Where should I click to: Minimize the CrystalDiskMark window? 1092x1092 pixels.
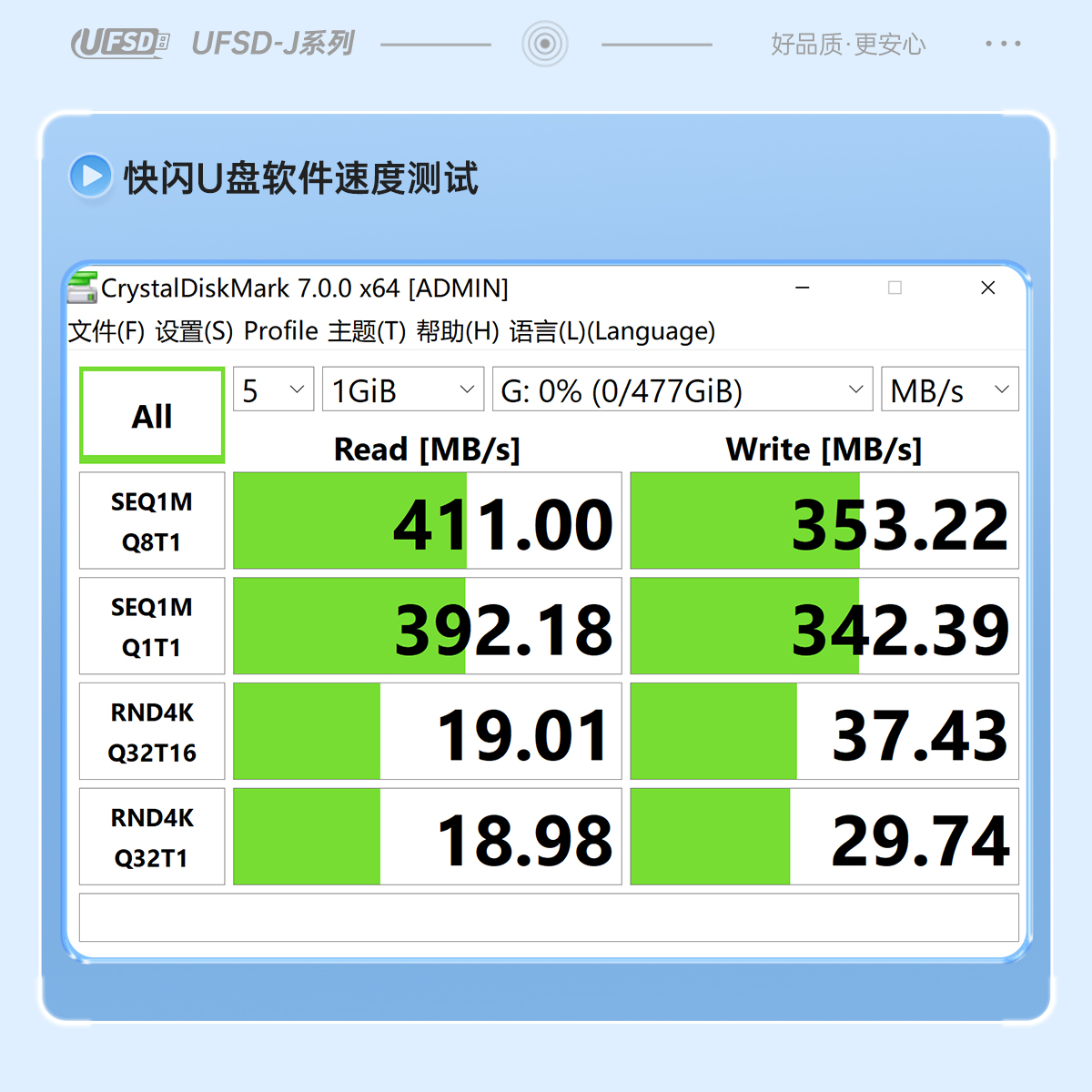tap(803, 288)
